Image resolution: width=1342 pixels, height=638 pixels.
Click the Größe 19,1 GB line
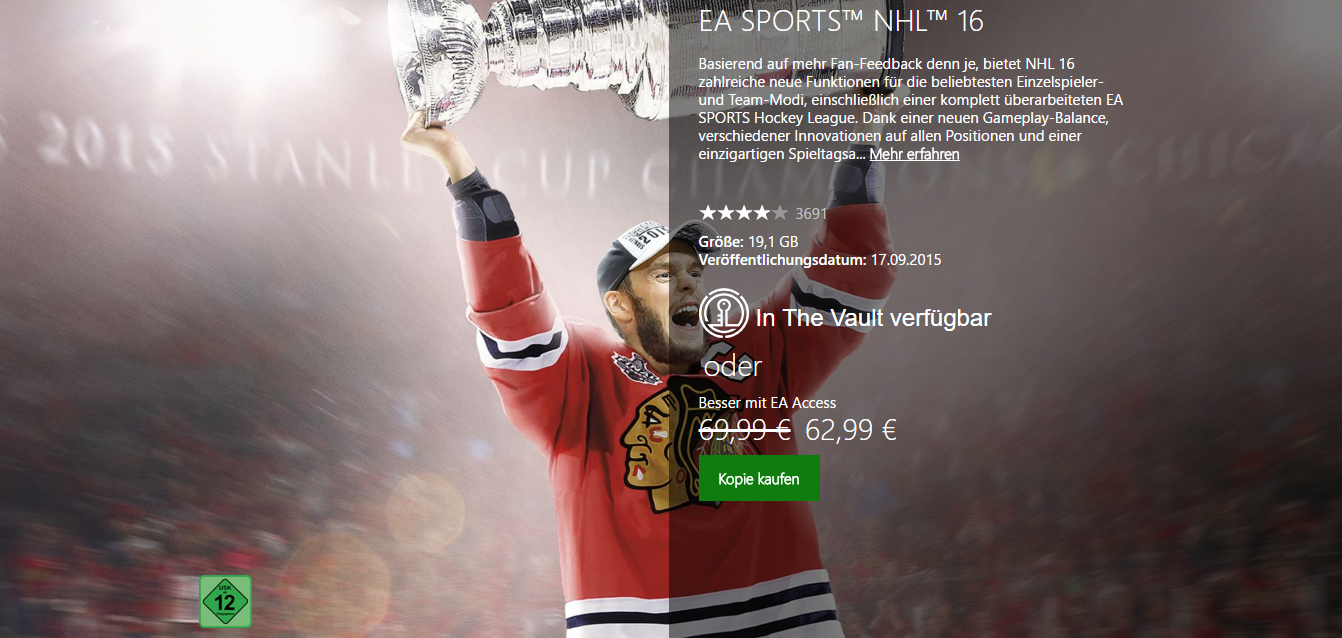[748, 241]
